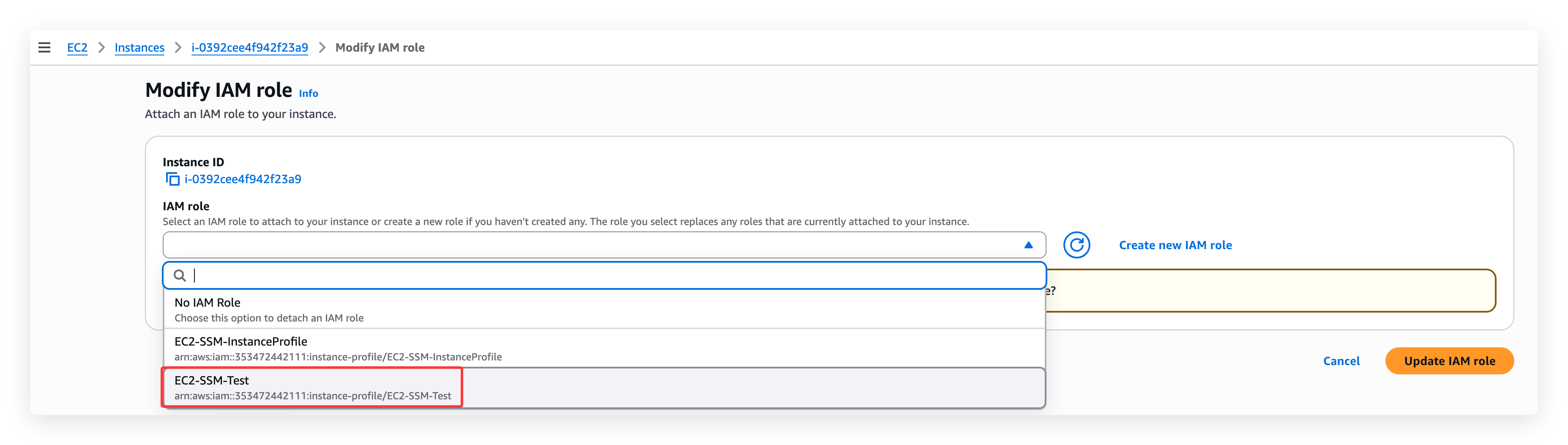This screenshot has height=445, width=1568.
Task: Click the Info link beside the heading
Action: point(308,93)
